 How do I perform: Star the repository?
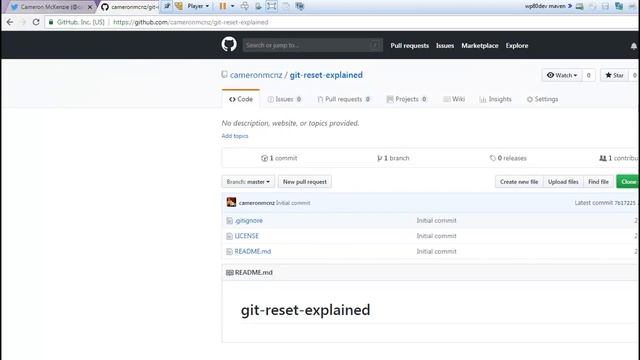coord(615,75)
